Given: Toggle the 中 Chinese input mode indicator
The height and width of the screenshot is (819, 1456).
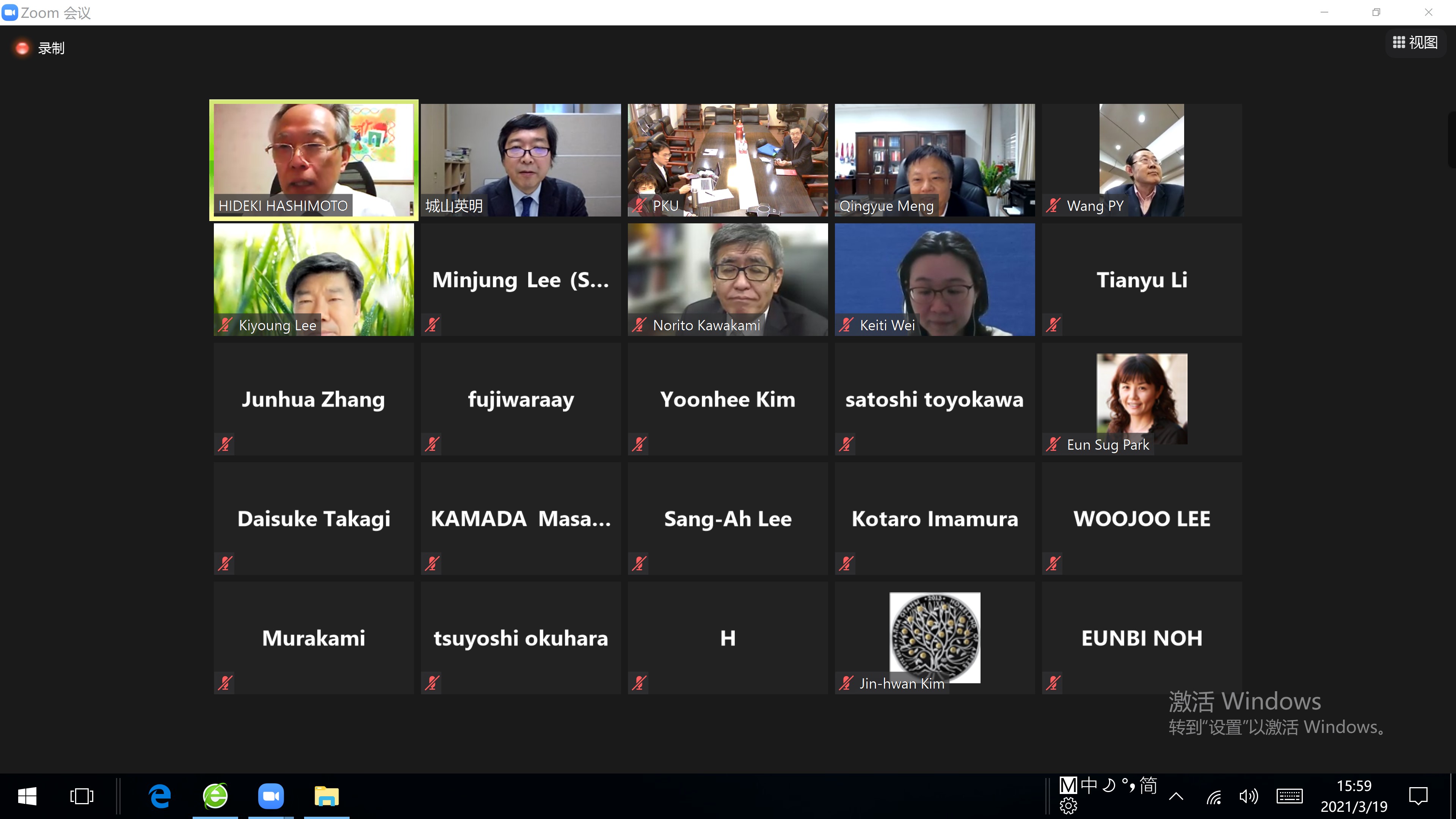Looking at the screenshot, I should 1089,786.
